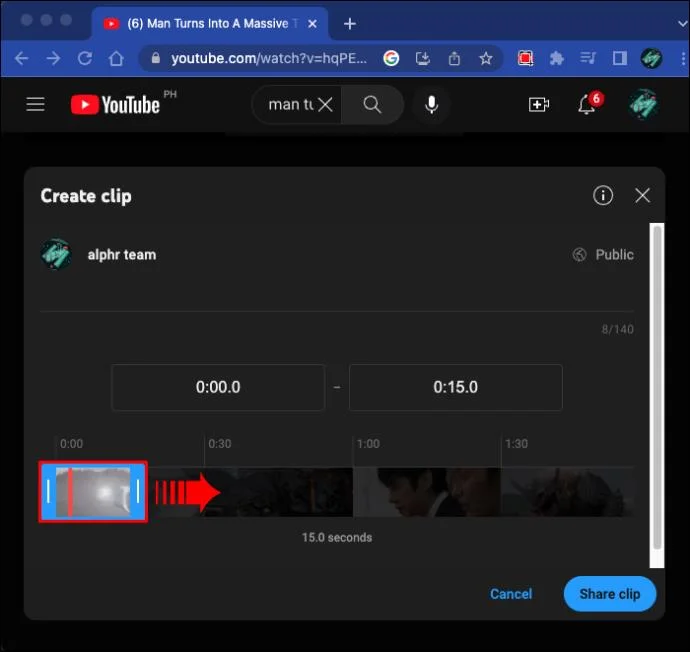The width and height of the screenshot is (690, 652).
Task: Click the Create clip panel scrollbar
Action: point(657,387)
